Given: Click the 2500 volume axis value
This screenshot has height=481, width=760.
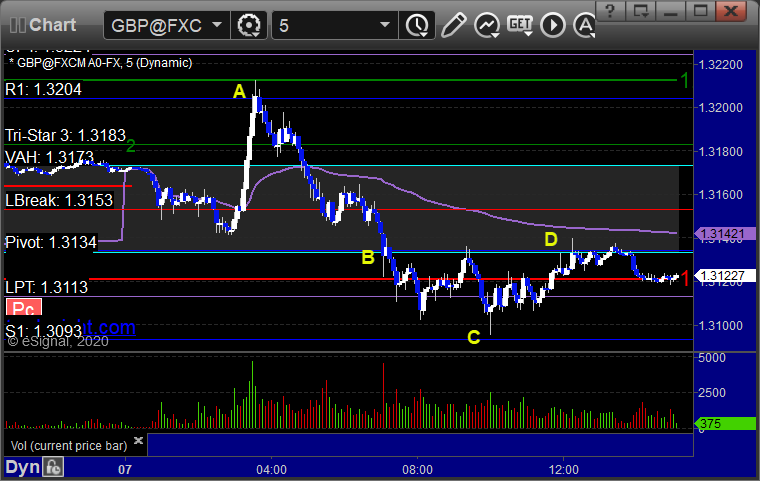Looking at the screenshot, I should coord(712,392).
